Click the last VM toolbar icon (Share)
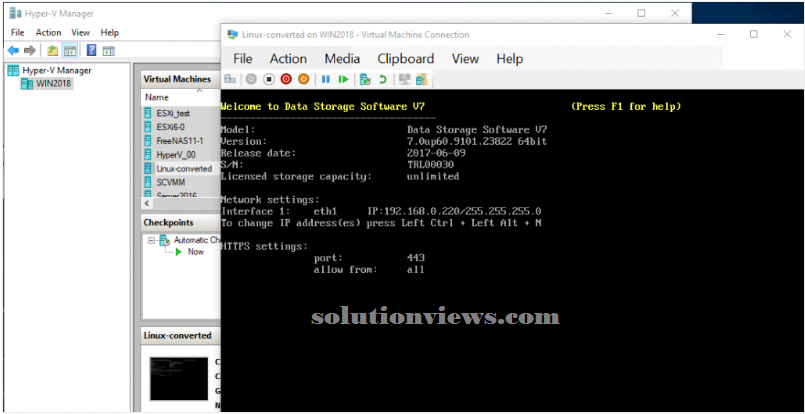 [422, 79]
